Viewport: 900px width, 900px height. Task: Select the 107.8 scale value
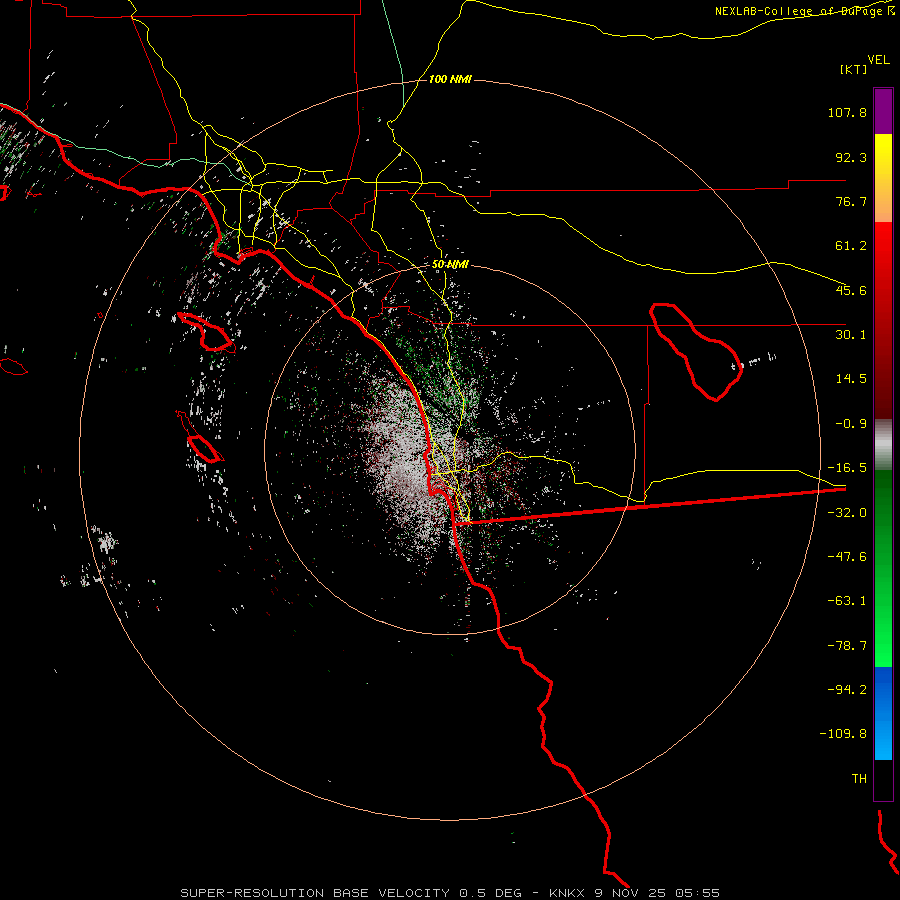[847, 112]
